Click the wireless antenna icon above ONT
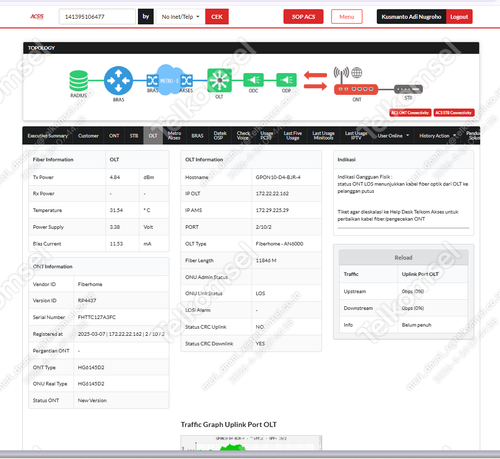Viewport: 500px width, 459px height. (341, 75)
